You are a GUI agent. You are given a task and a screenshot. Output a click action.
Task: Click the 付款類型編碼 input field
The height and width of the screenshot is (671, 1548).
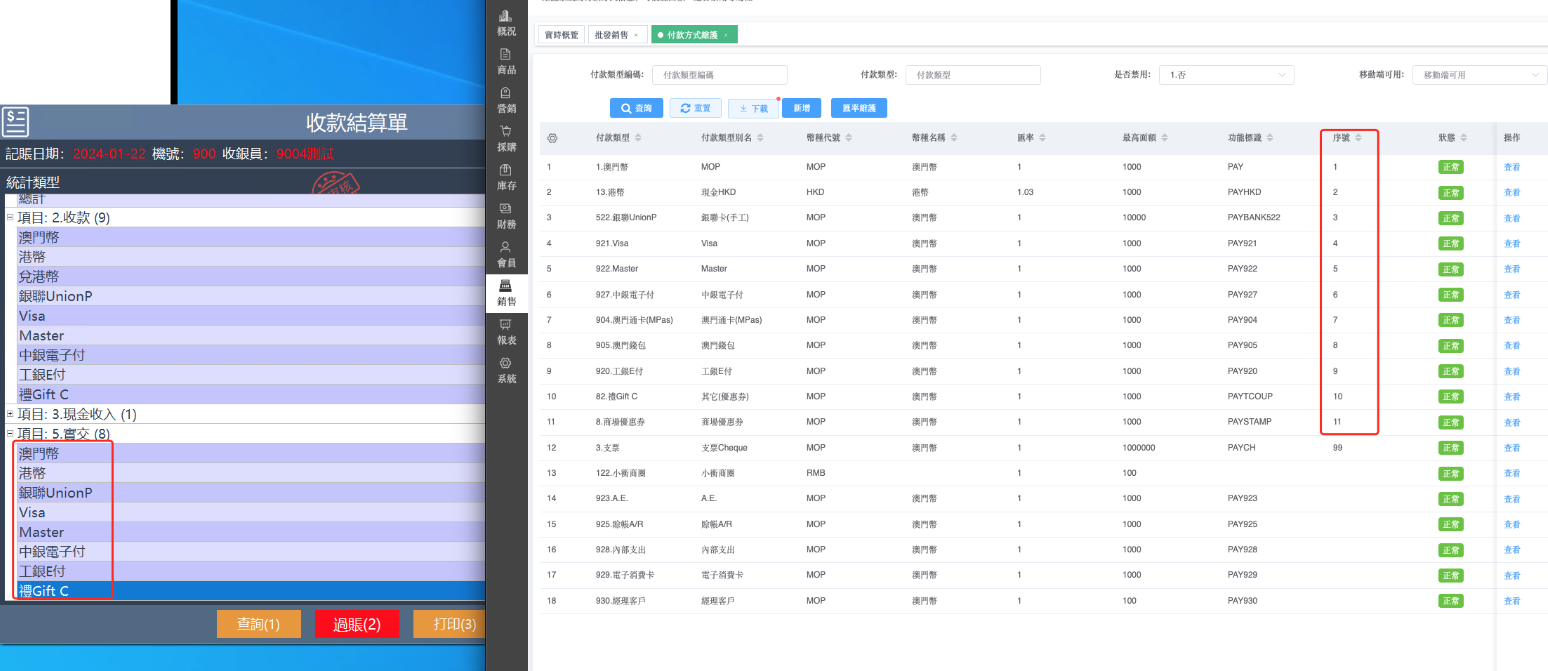click(719, 75)
